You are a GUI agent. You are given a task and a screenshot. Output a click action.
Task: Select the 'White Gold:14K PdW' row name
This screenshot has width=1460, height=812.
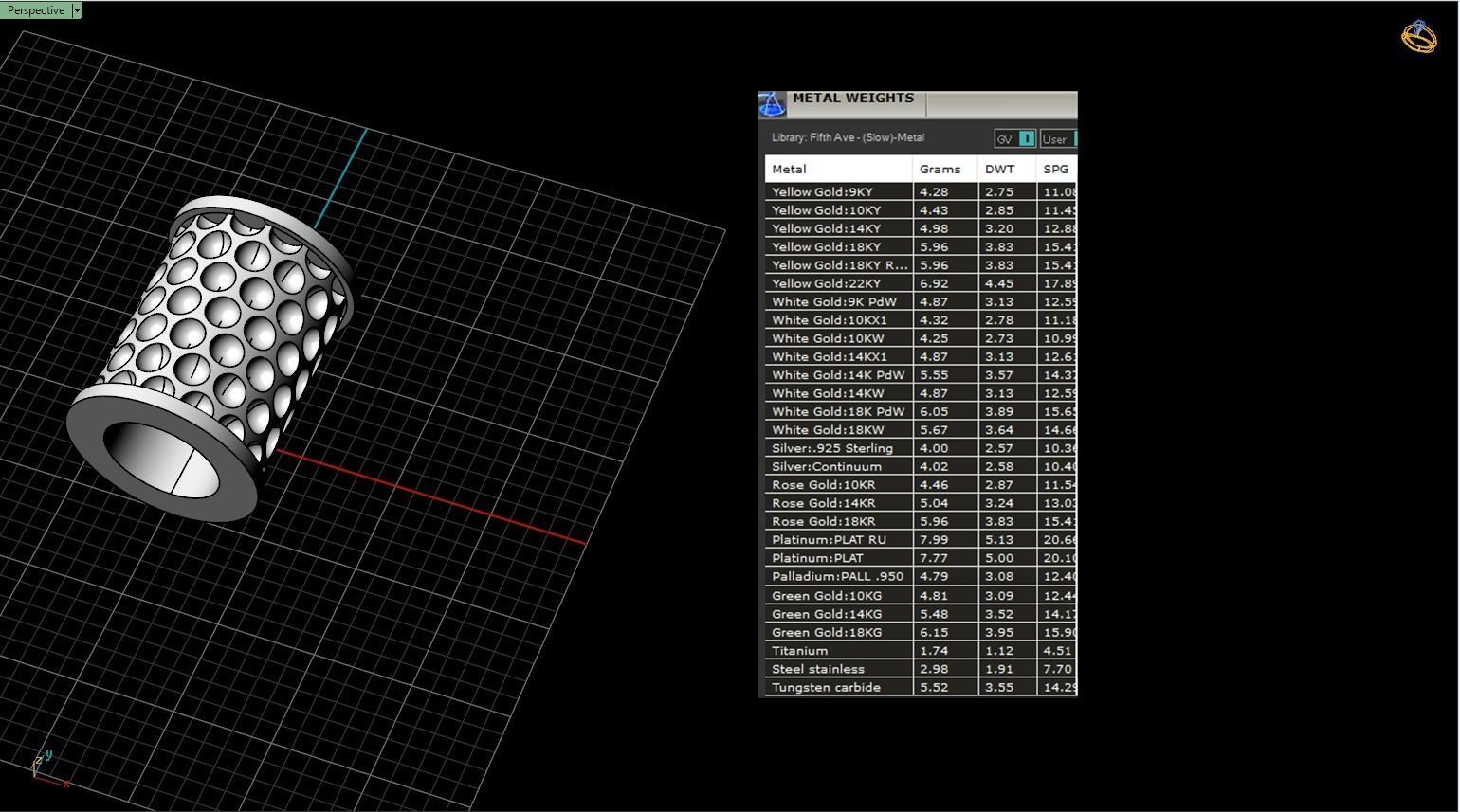(x=838, y=375)
